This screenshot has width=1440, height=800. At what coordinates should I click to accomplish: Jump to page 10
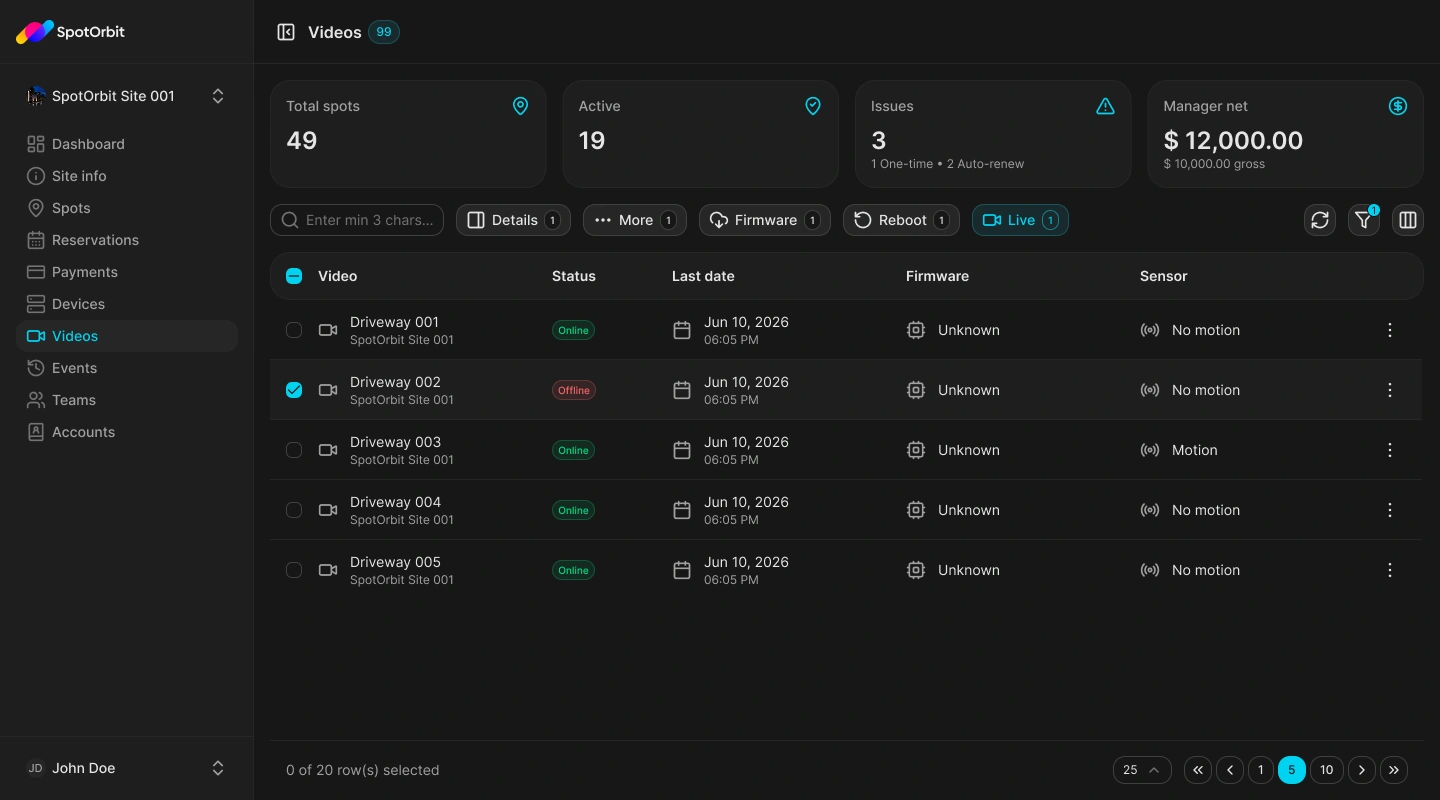pyautogui.click(x=1326, y=770)
